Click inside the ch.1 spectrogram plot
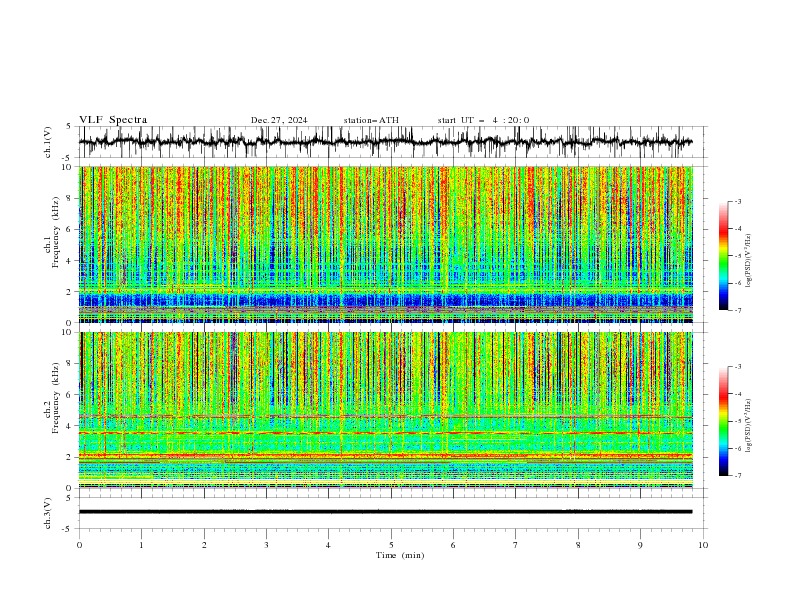Viewport: 792px width, 612px height. 385,244
